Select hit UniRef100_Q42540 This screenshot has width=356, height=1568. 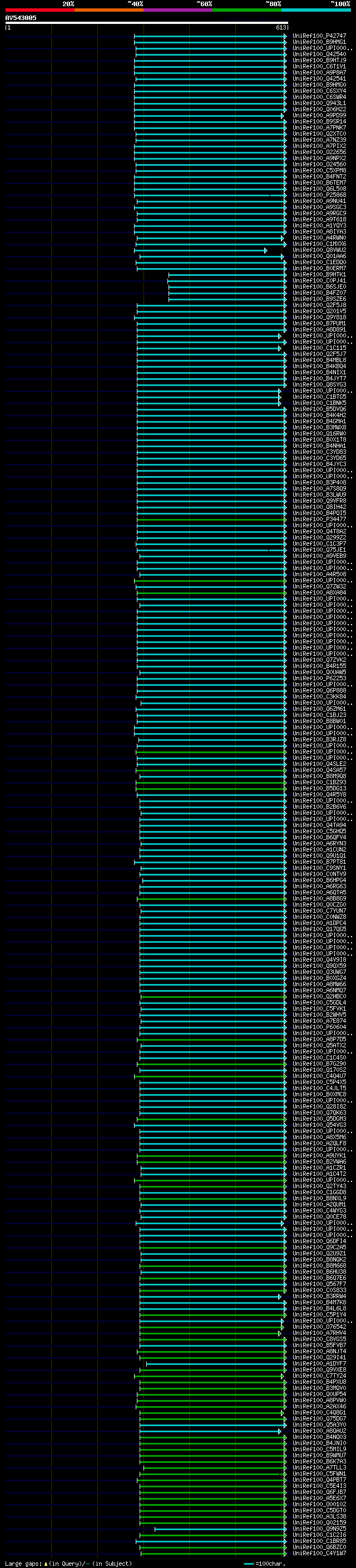[319, 54]
